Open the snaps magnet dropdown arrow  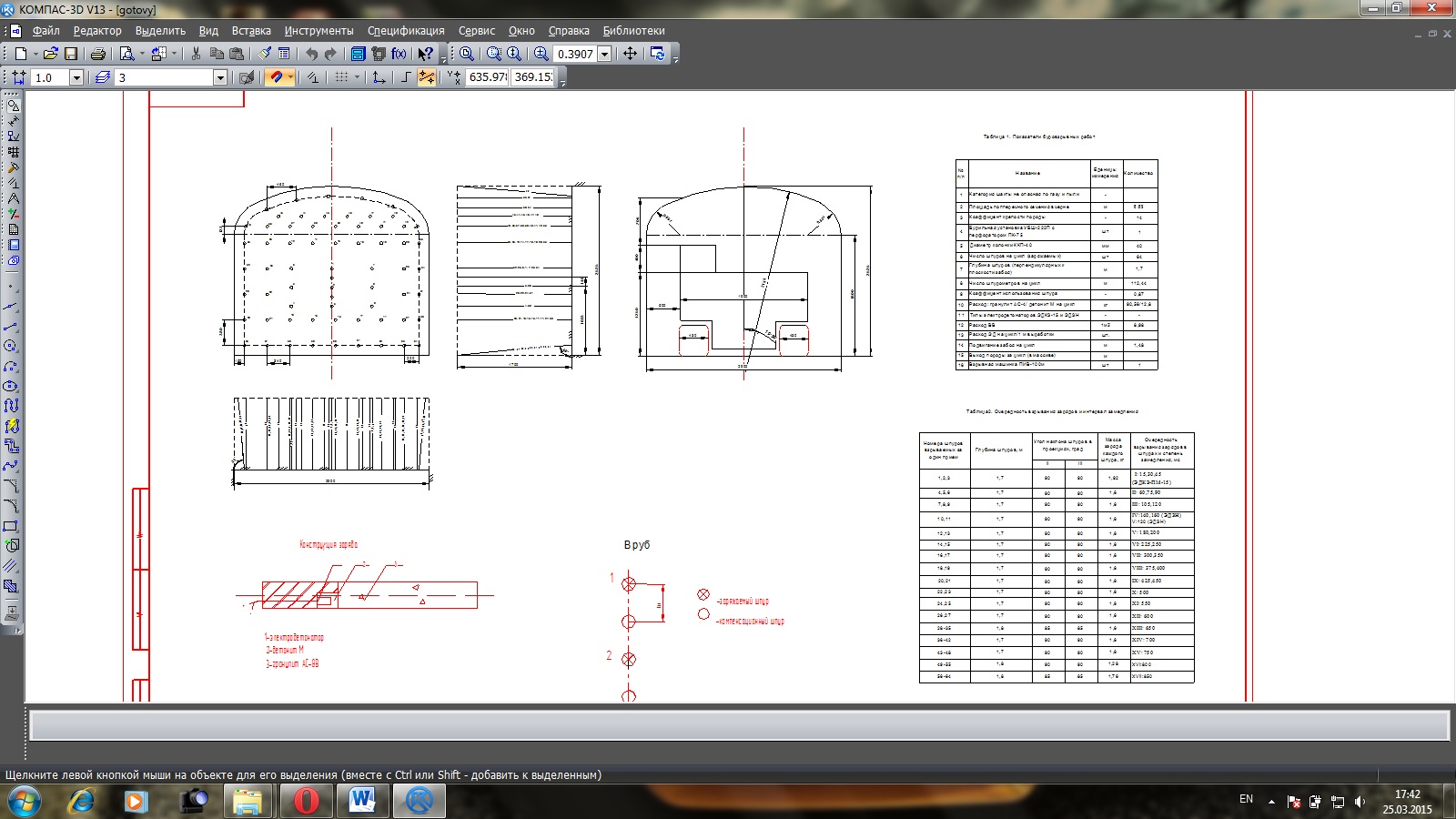290,77
